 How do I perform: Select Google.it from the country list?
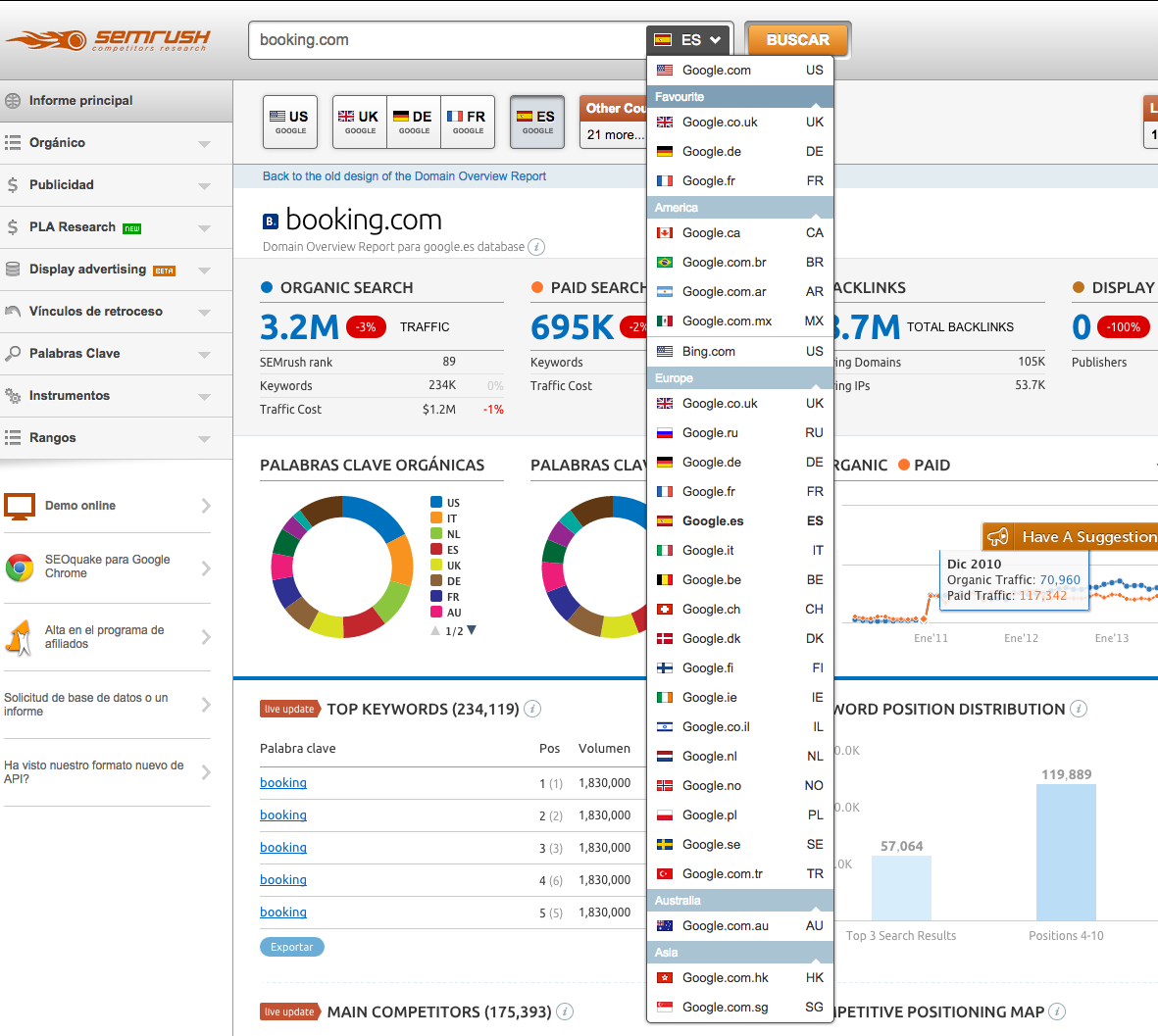tap(708, 551)
